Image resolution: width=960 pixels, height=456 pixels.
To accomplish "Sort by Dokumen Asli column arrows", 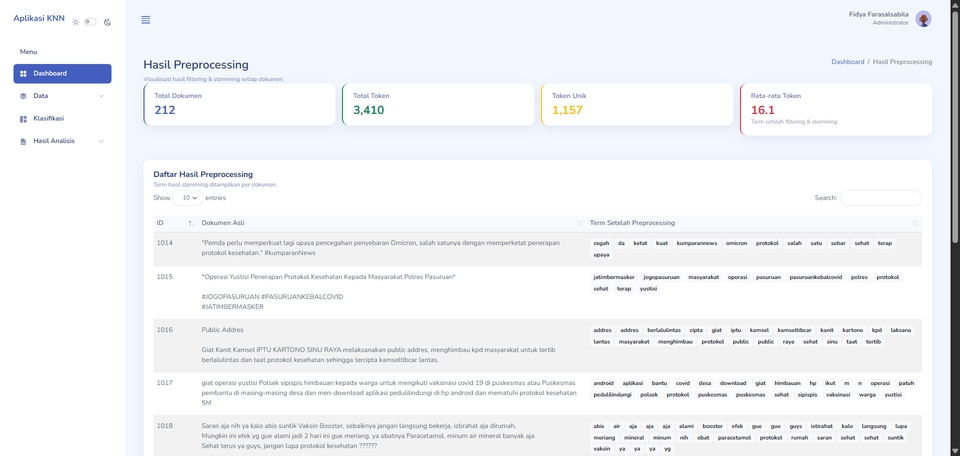I will point(579,223).
